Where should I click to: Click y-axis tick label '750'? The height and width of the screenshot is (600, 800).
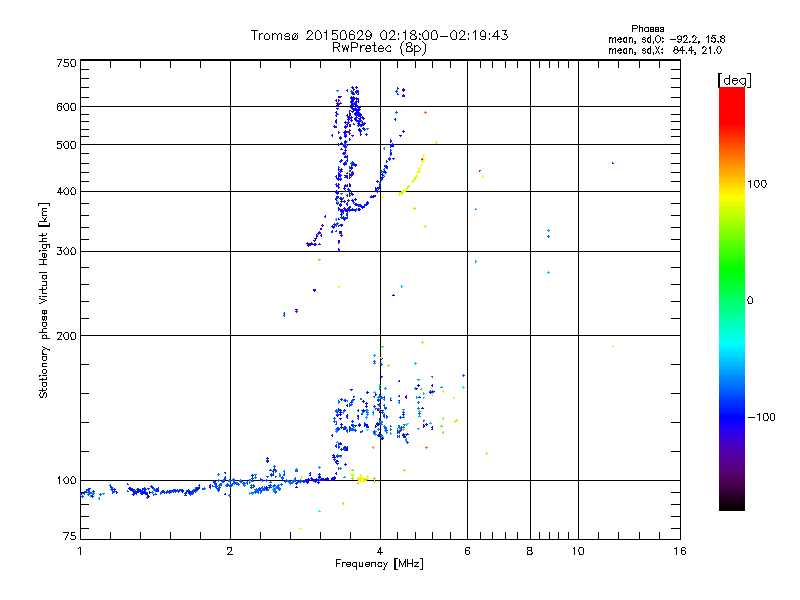pos(66,63)
